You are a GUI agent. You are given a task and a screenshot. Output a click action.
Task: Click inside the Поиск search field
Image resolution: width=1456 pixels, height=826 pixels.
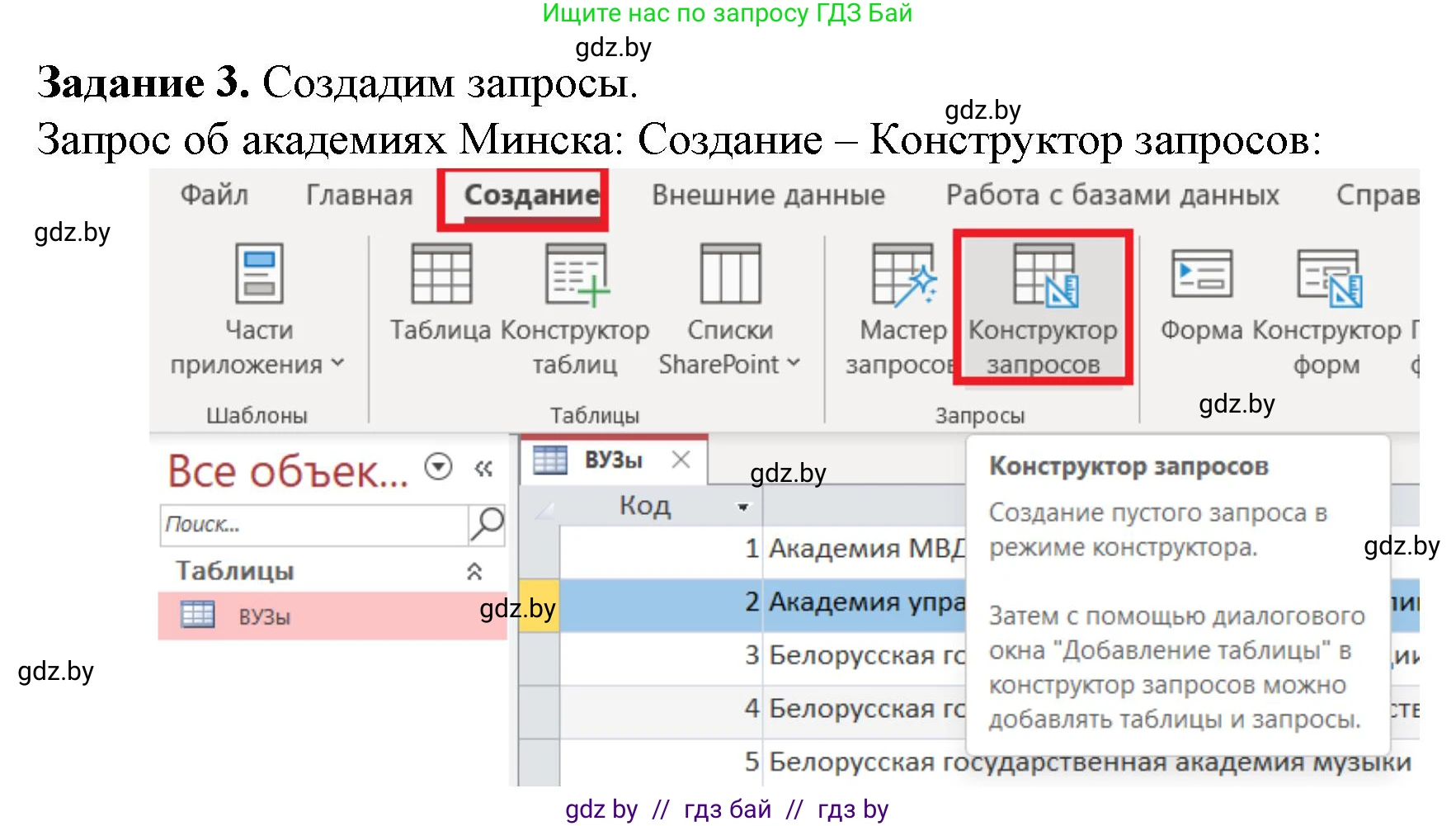tap(313, 525)
